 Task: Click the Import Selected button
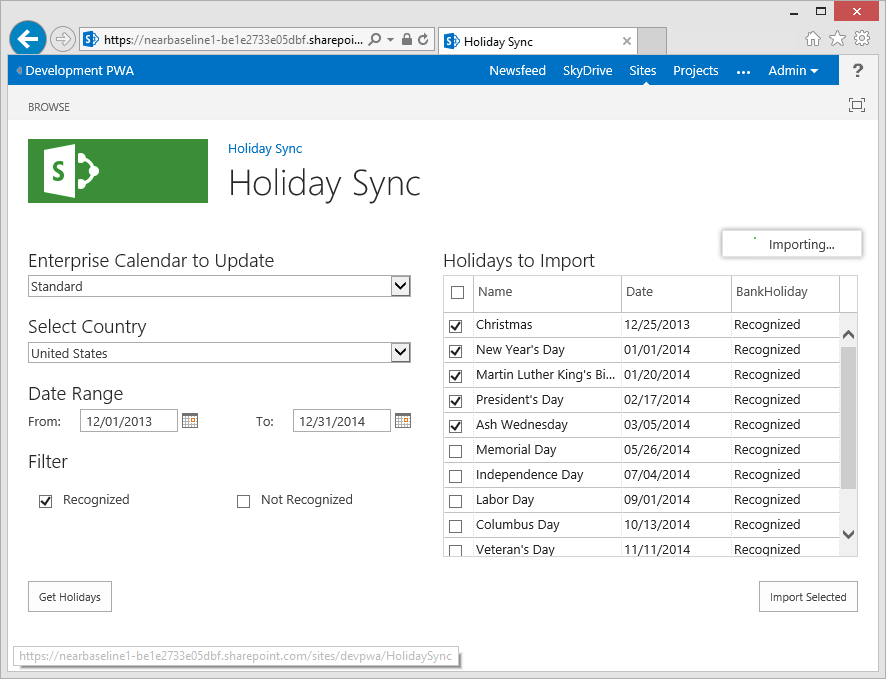pos(807,597)
